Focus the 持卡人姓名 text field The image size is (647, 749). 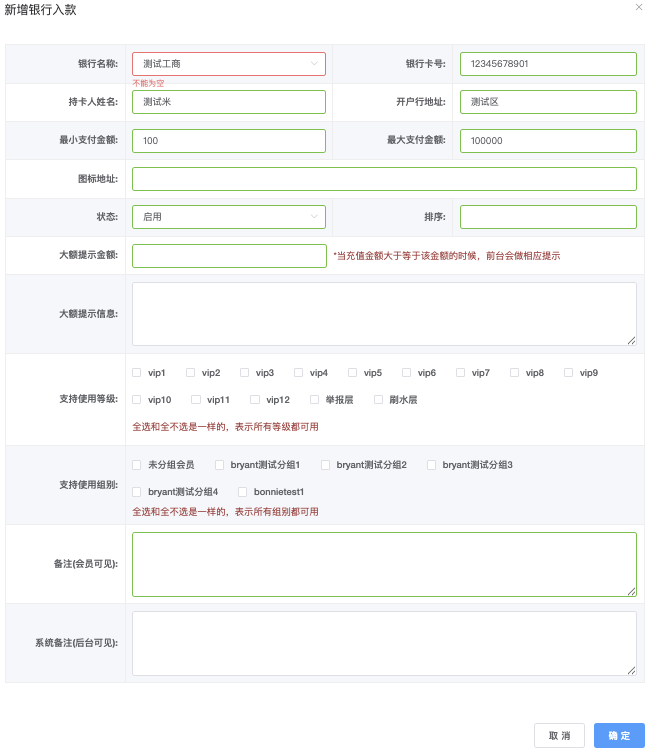[x=229, y=102]
